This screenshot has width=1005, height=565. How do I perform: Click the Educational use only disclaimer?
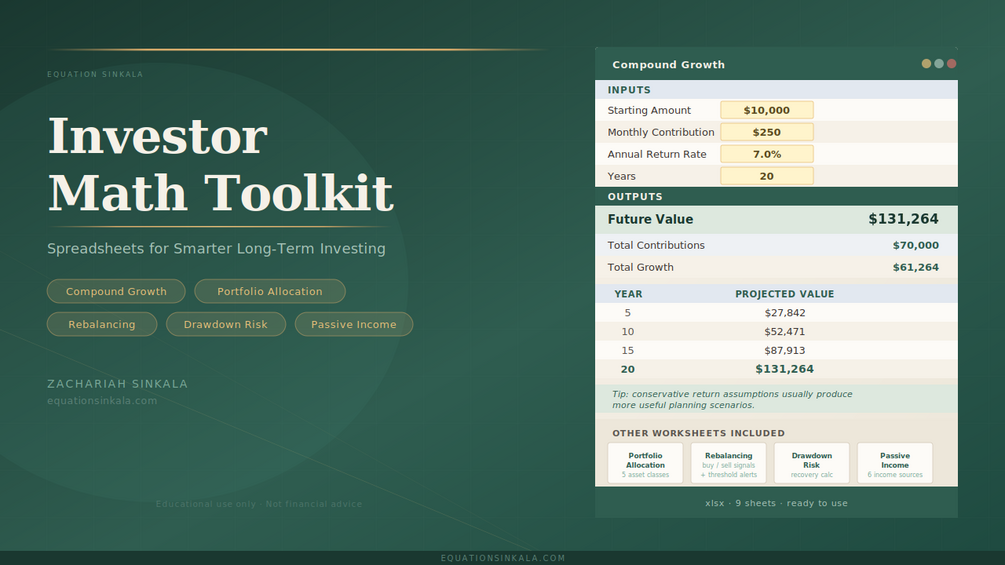(259, 504)
